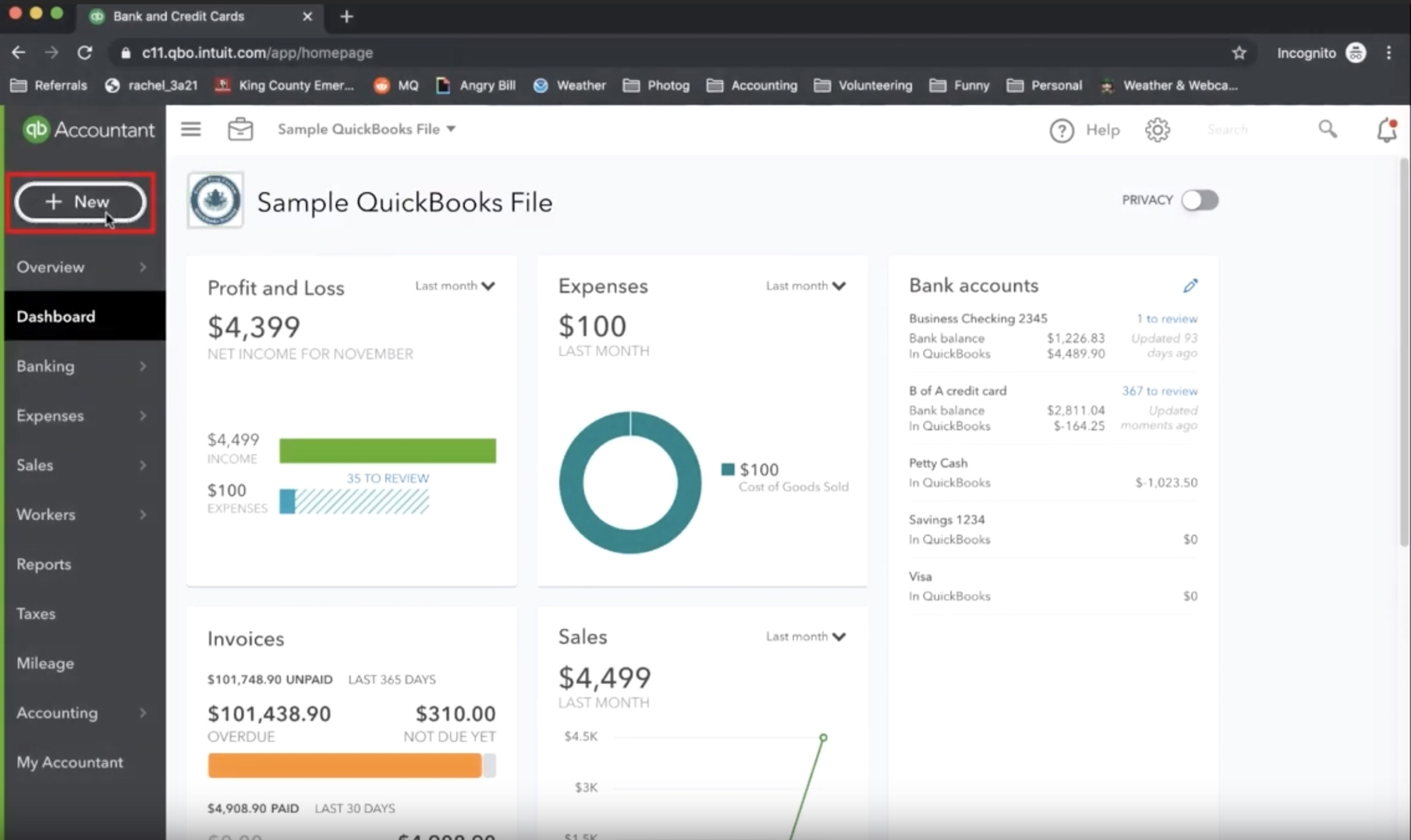Edit bank accounts with the pencil icon

pos(1189,286)
